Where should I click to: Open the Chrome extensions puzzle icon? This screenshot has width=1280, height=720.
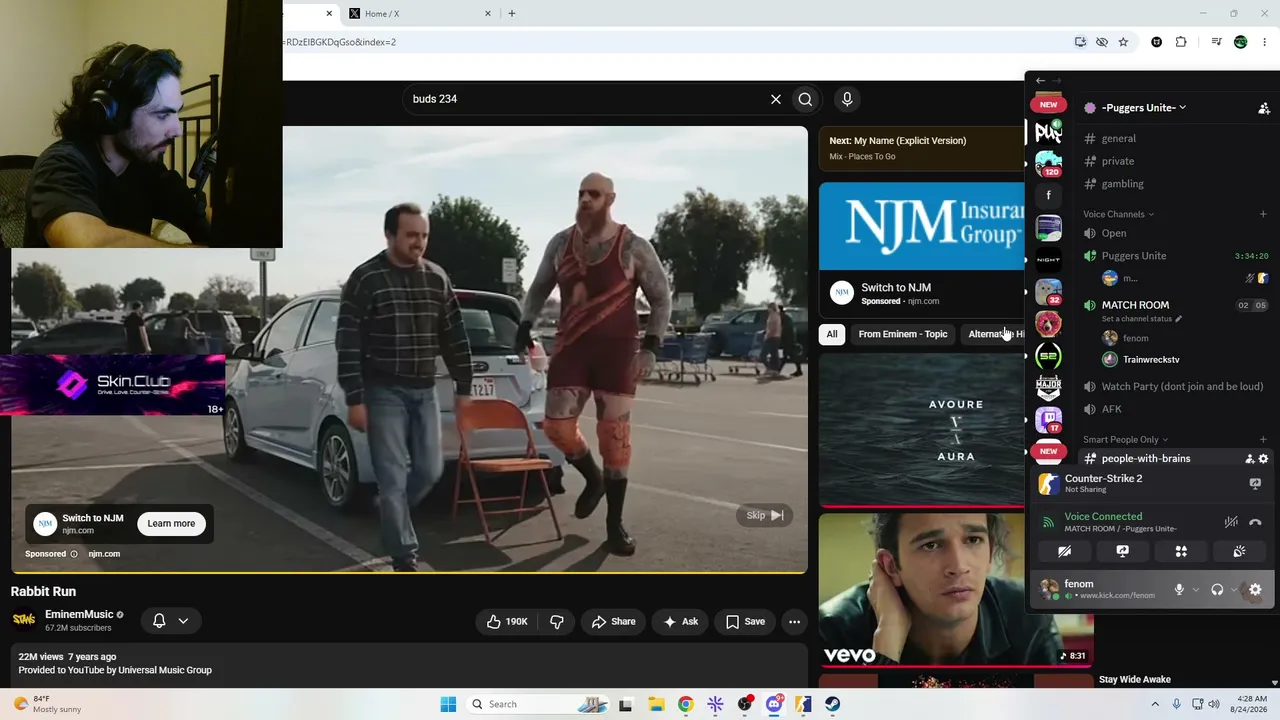(x=1181, y=42)
